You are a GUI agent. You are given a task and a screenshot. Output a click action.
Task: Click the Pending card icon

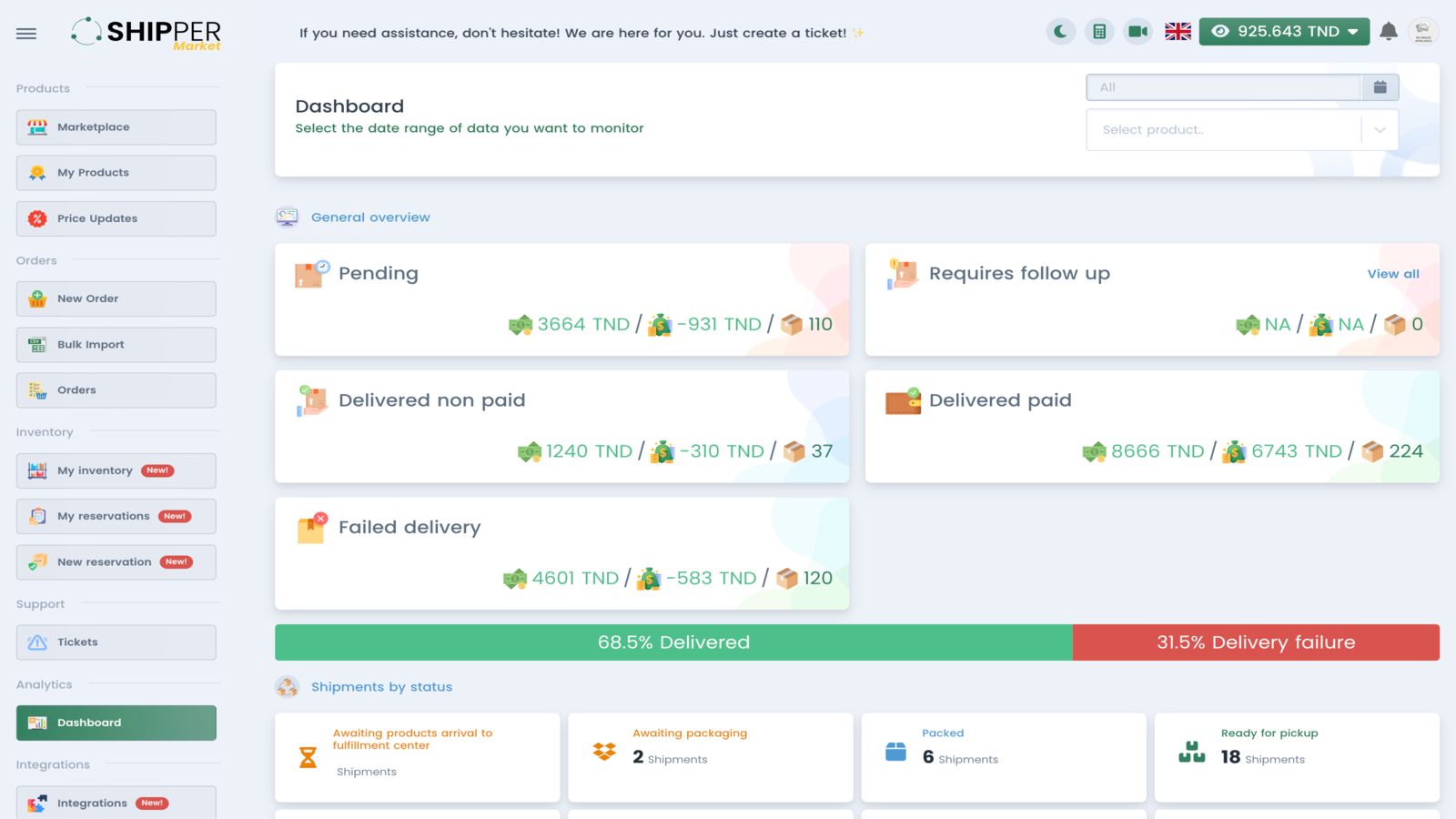311,274
